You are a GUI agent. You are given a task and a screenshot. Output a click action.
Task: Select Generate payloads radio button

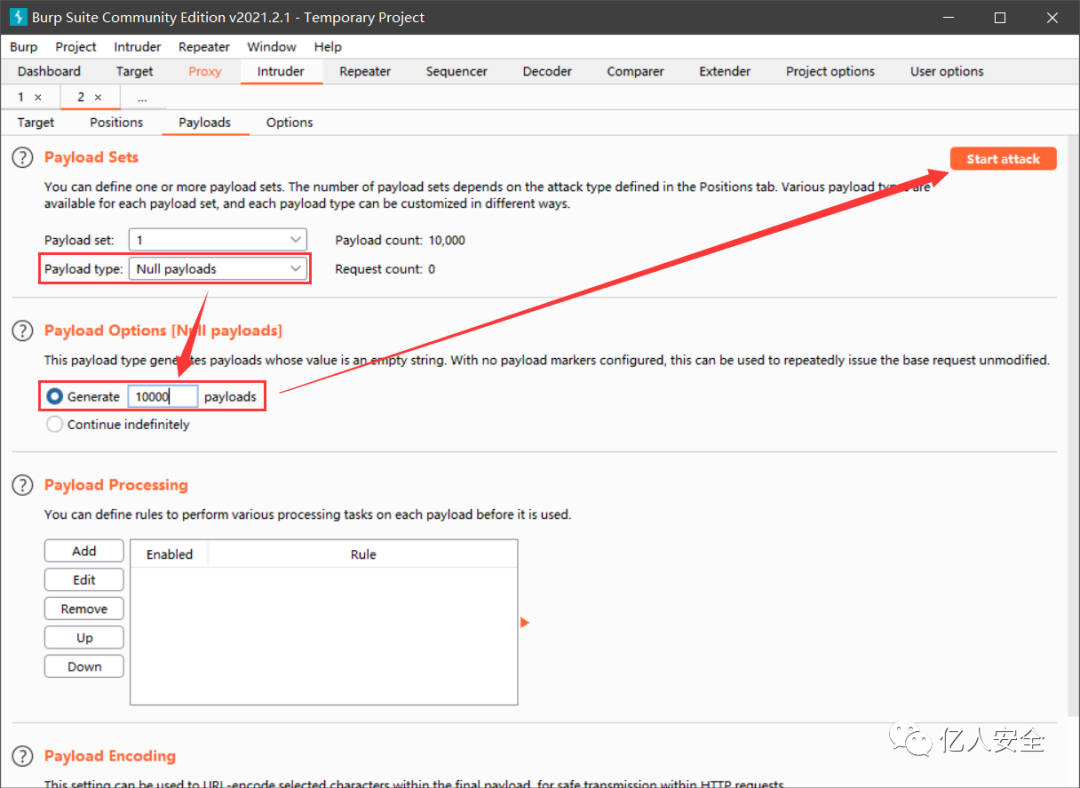pos(54,397)
